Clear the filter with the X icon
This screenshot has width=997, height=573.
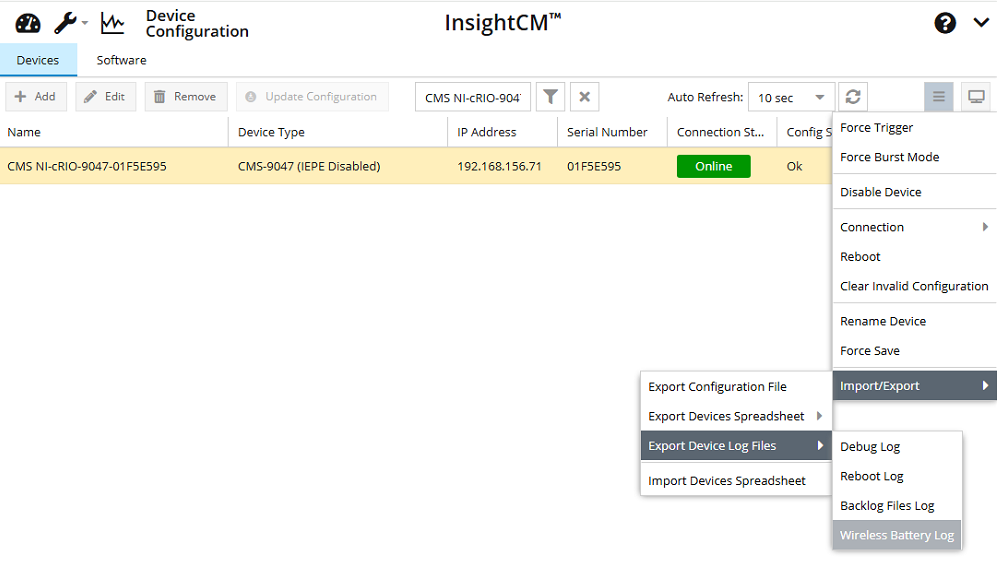(x=585, y=97)
